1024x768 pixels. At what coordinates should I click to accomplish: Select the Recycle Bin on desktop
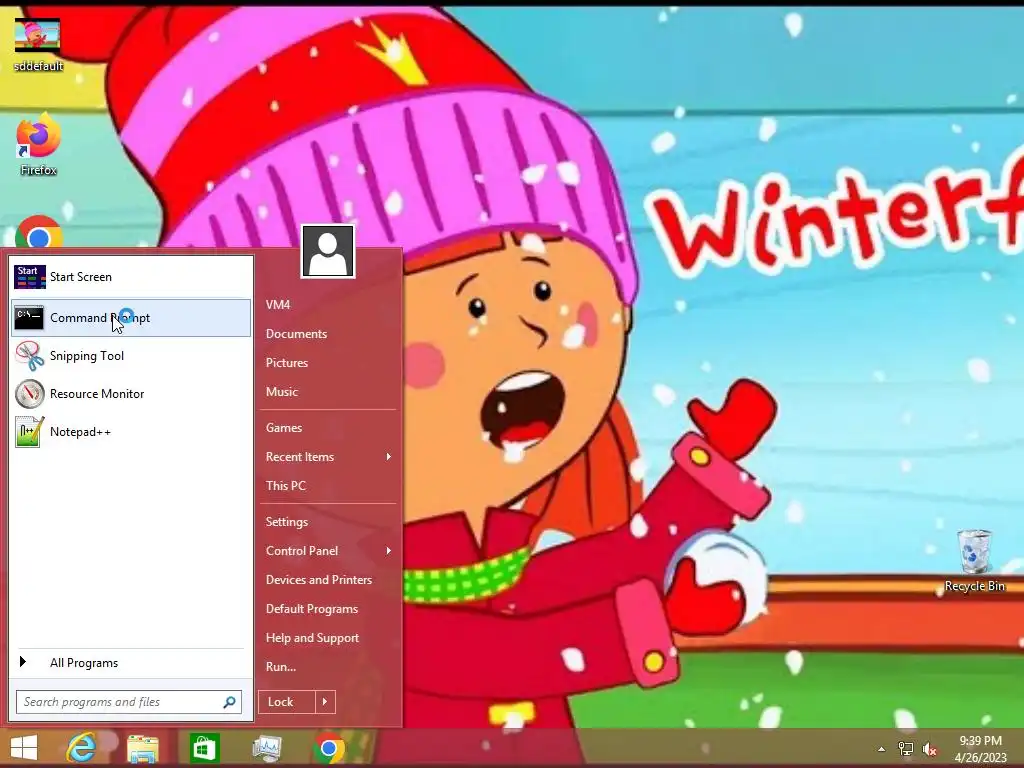[974, 560]
